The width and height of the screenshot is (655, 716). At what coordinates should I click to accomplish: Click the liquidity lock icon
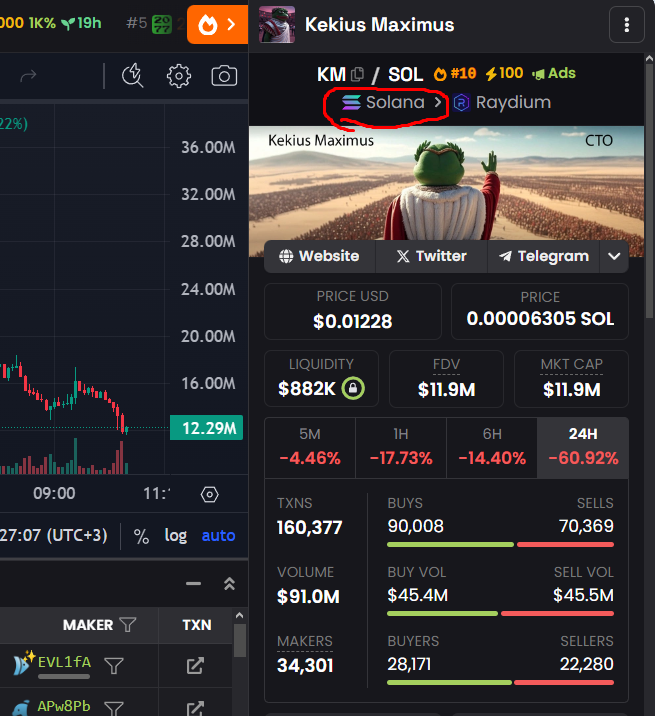(x=353, y=389)
